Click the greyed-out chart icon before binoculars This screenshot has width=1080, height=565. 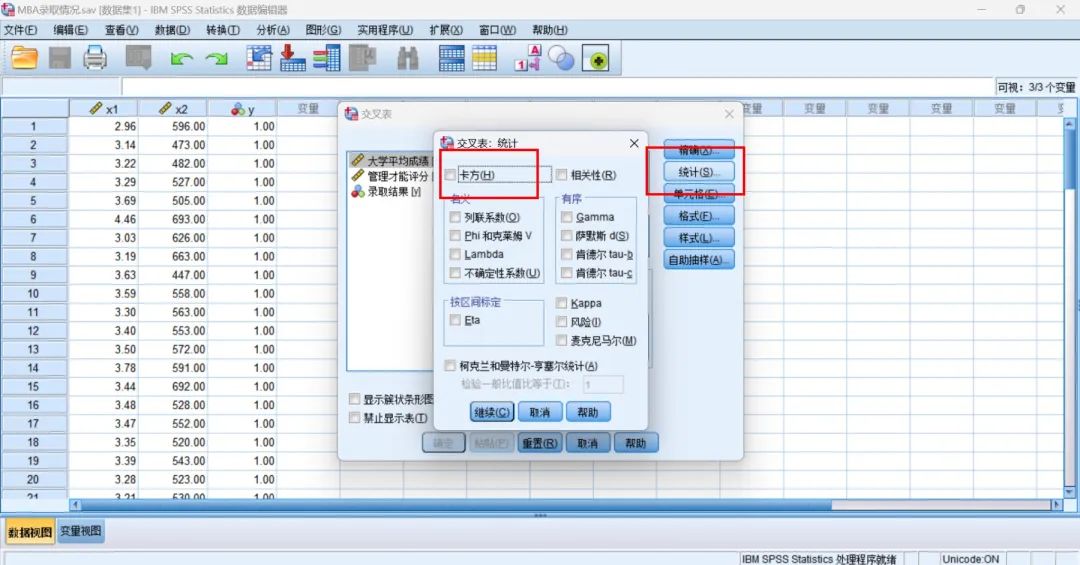(x=362, y=59)
